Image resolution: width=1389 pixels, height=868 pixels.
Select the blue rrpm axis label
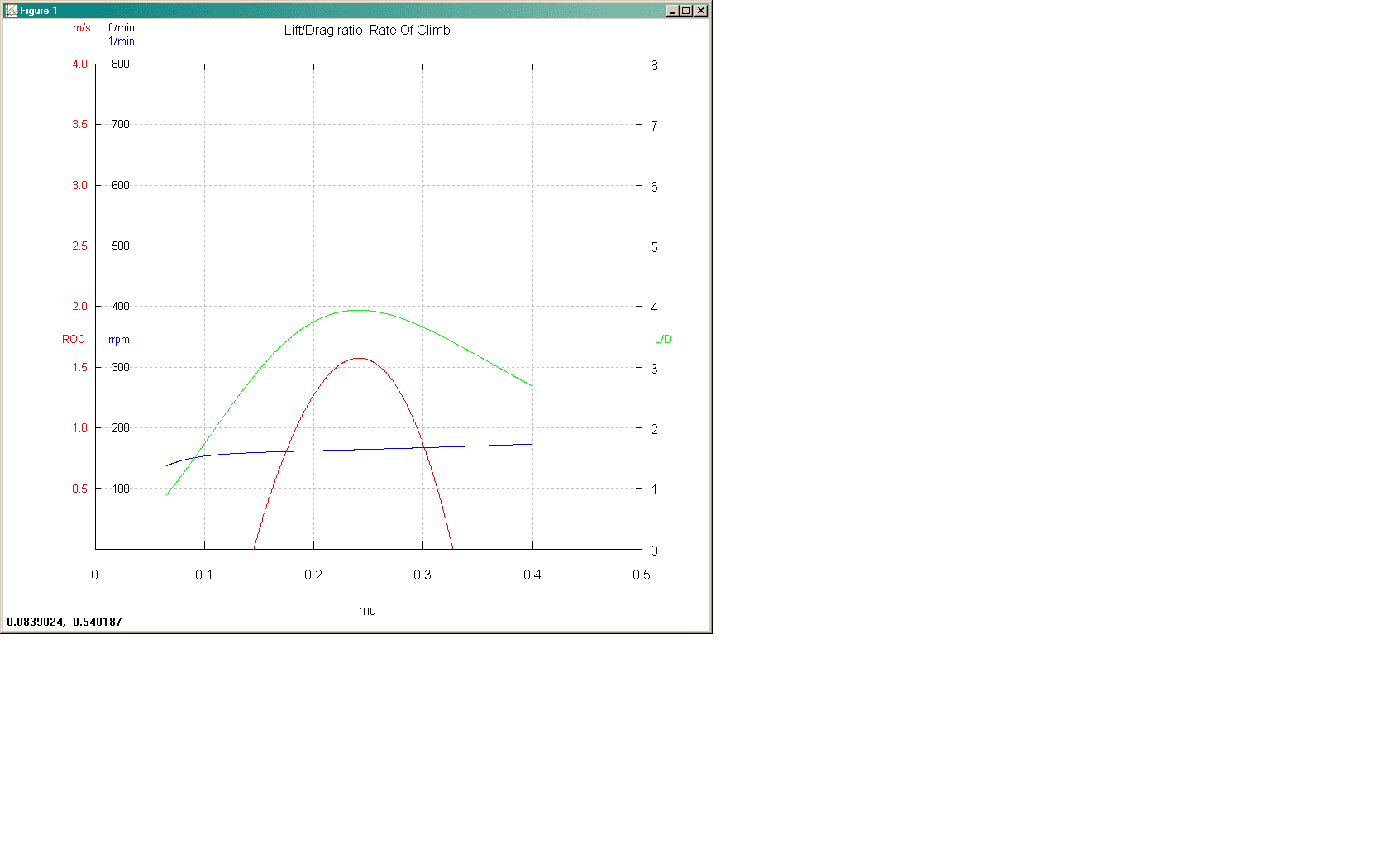pyautogui.click(x=119, y=340)
